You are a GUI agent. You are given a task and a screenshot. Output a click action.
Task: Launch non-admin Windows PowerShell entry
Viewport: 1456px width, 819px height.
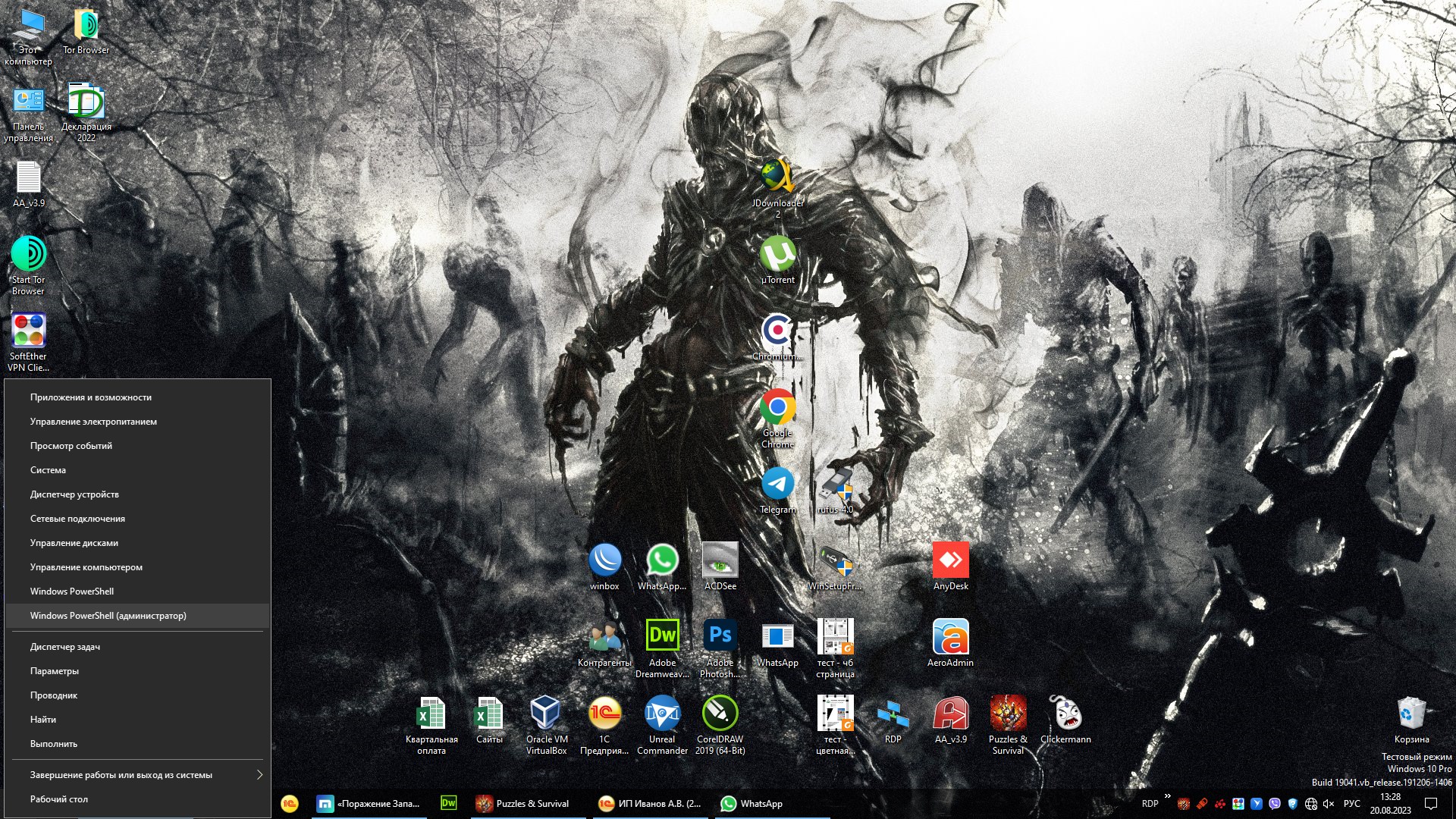tap(137, 591)
